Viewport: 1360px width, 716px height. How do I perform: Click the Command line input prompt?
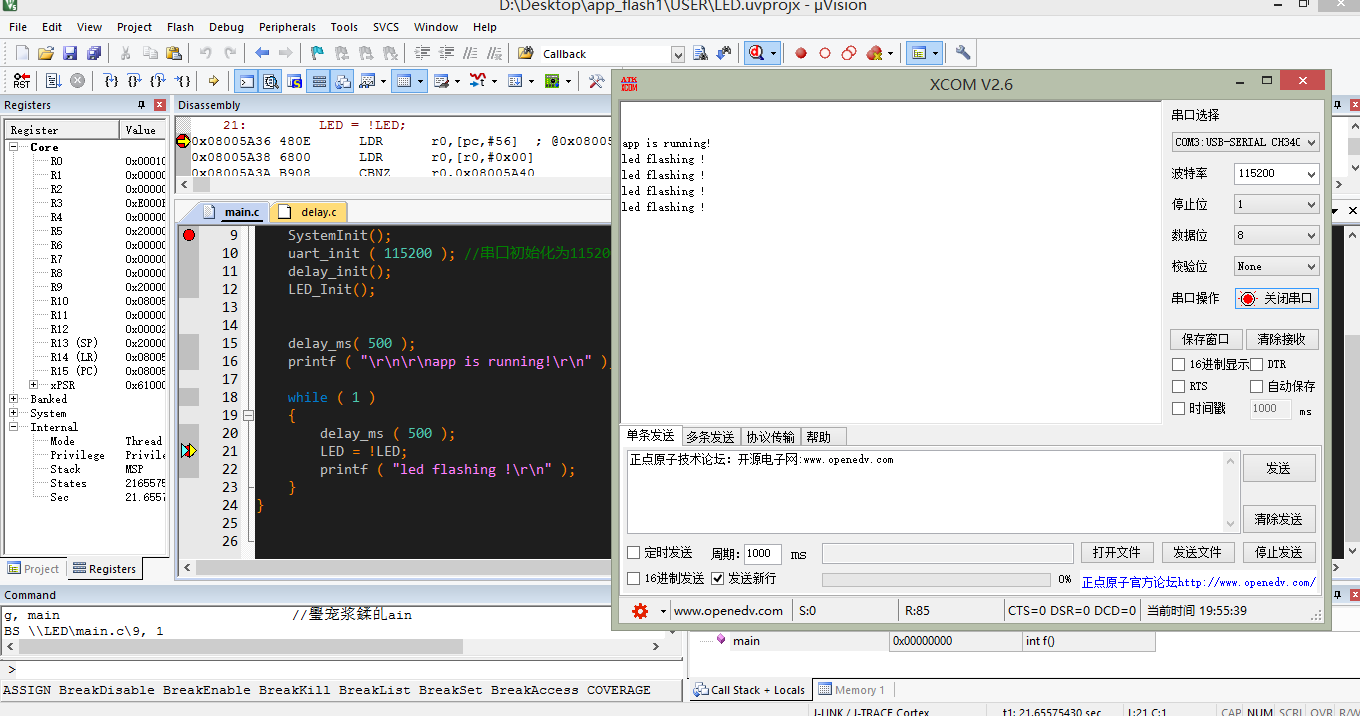coord(342,669)
